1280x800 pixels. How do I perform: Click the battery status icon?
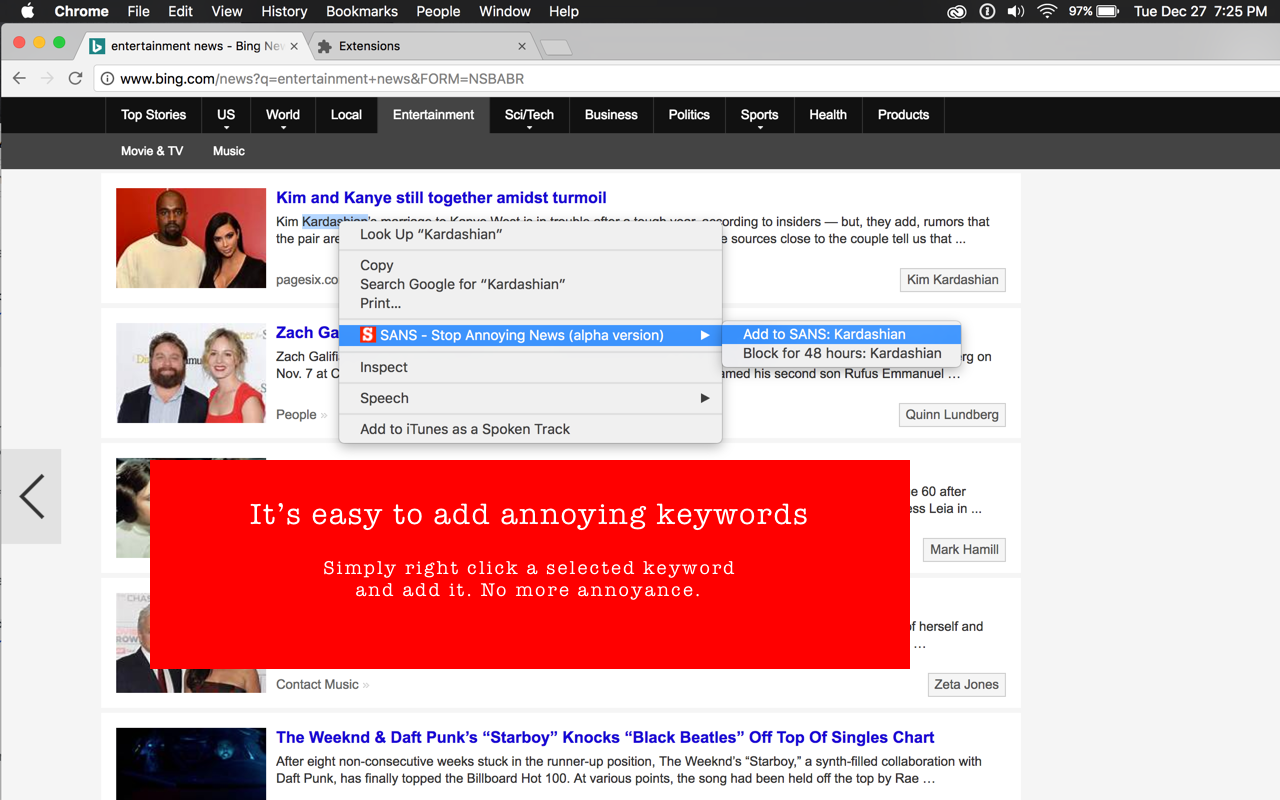click(x=1107, y=12)
